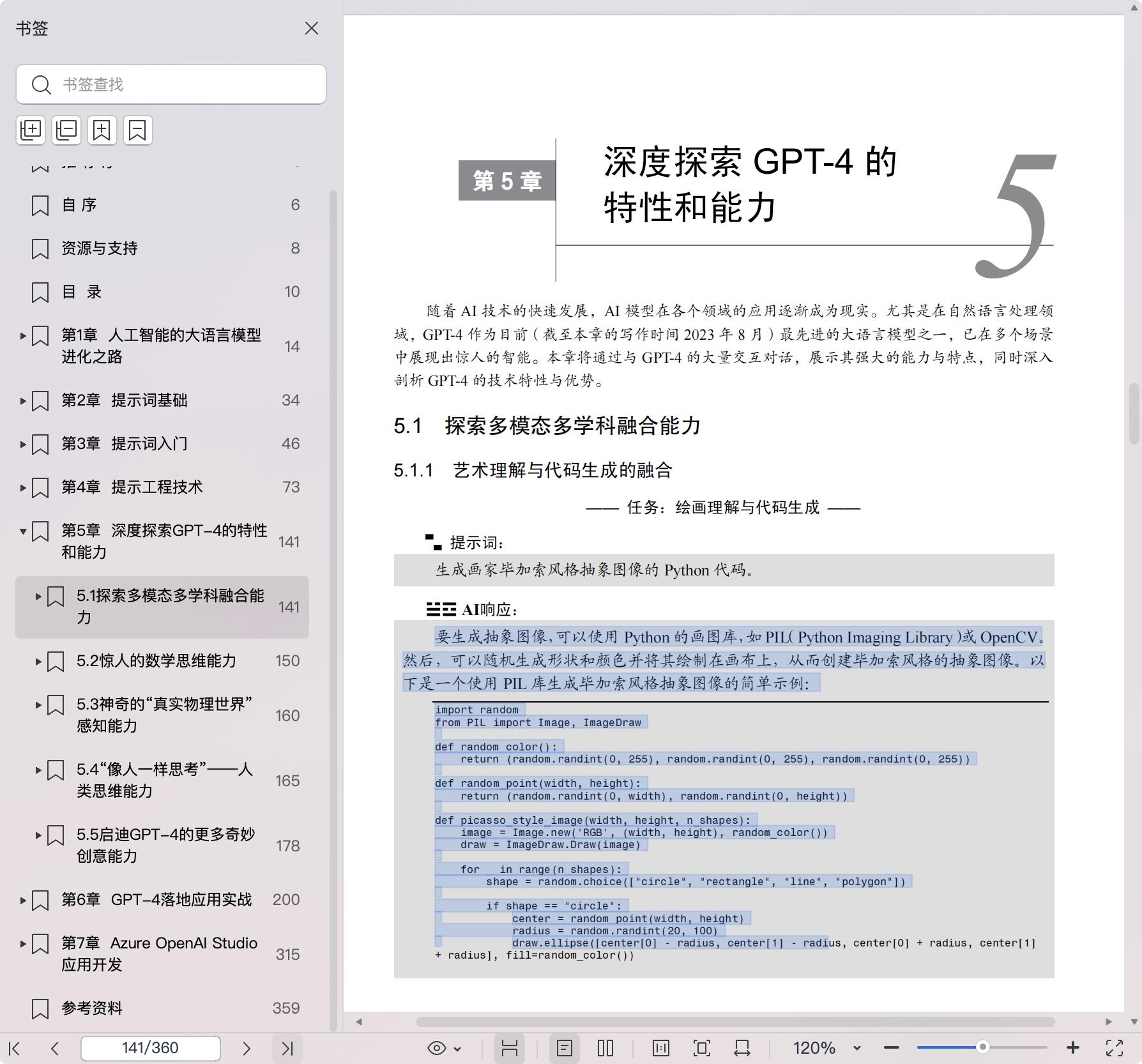Image resolution: width=1142 pixels, height=1064 pixels.
Task: Expand 第7章 Azure OpenAI Studio应用开发
Action: click(x=23, y=943)
